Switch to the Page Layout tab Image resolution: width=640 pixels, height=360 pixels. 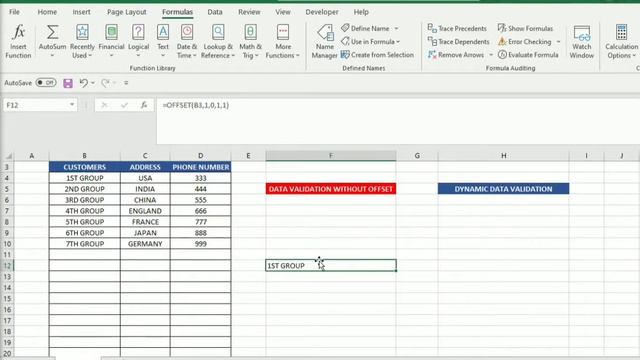[x=127, y=12]
